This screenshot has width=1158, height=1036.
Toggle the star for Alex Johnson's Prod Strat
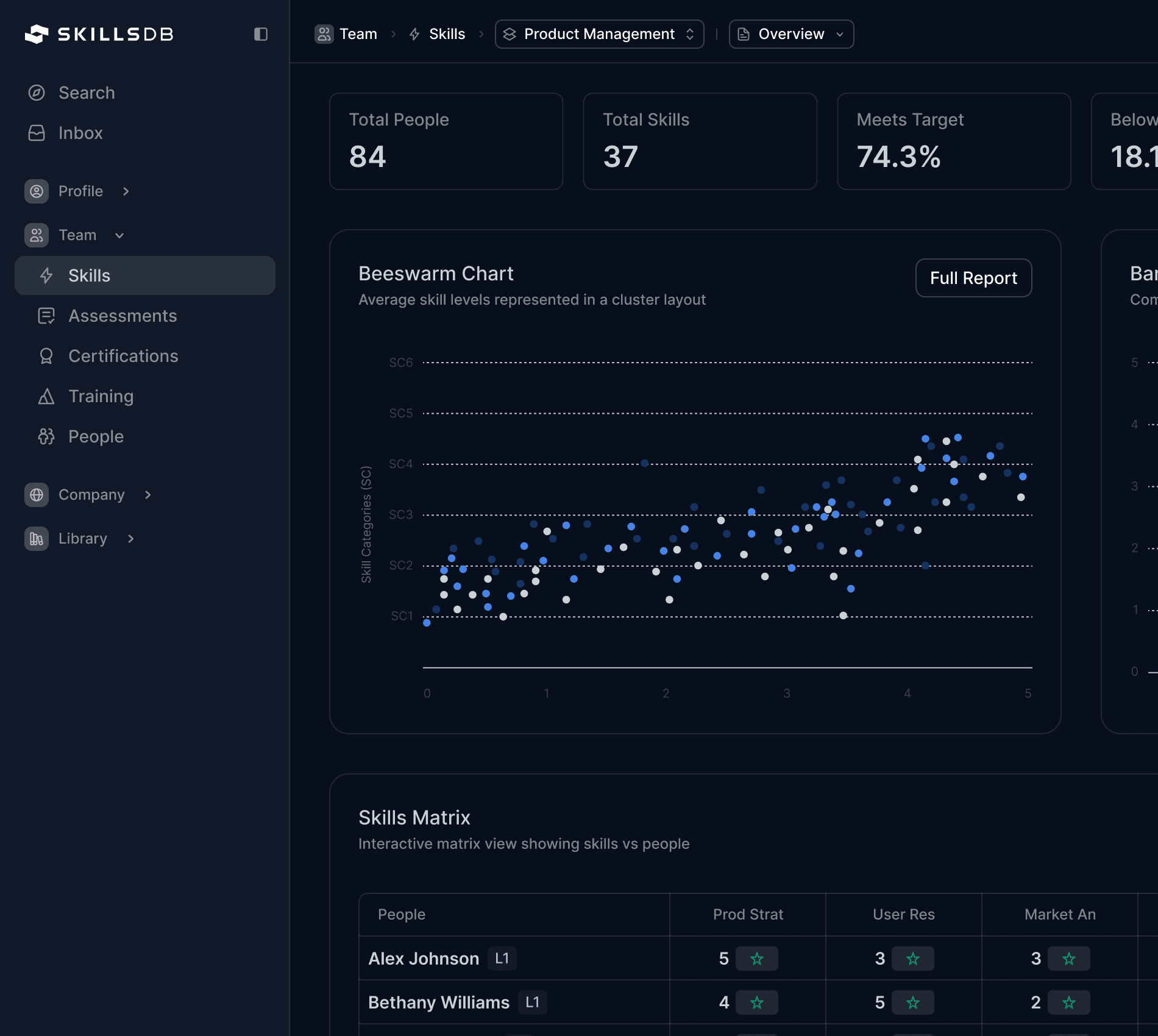click(x=756, y=959)
